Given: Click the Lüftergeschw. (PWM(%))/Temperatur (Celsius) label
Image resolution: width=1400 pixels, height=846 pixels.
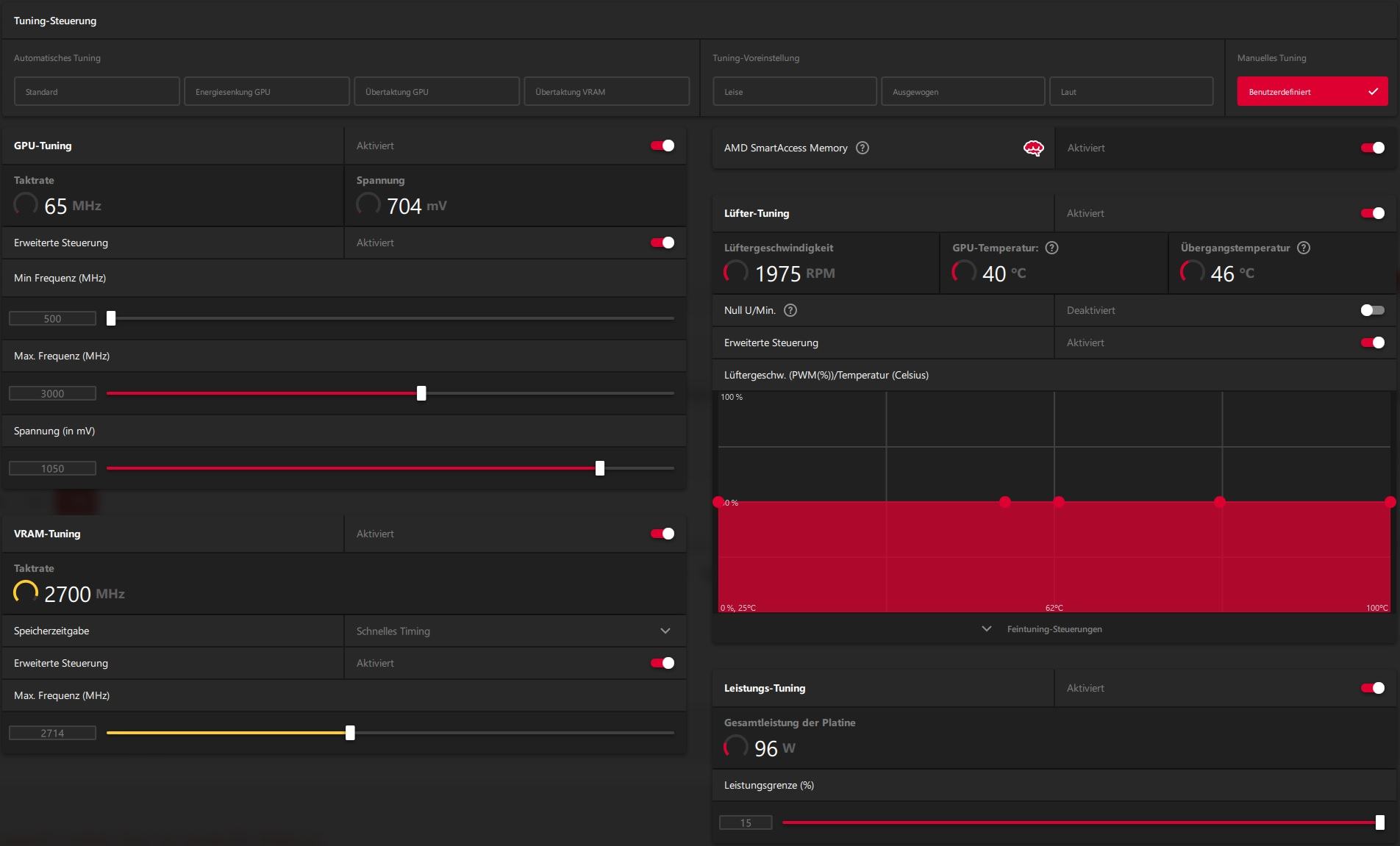Looking at the screenshot, I should [x=826, y=375].
